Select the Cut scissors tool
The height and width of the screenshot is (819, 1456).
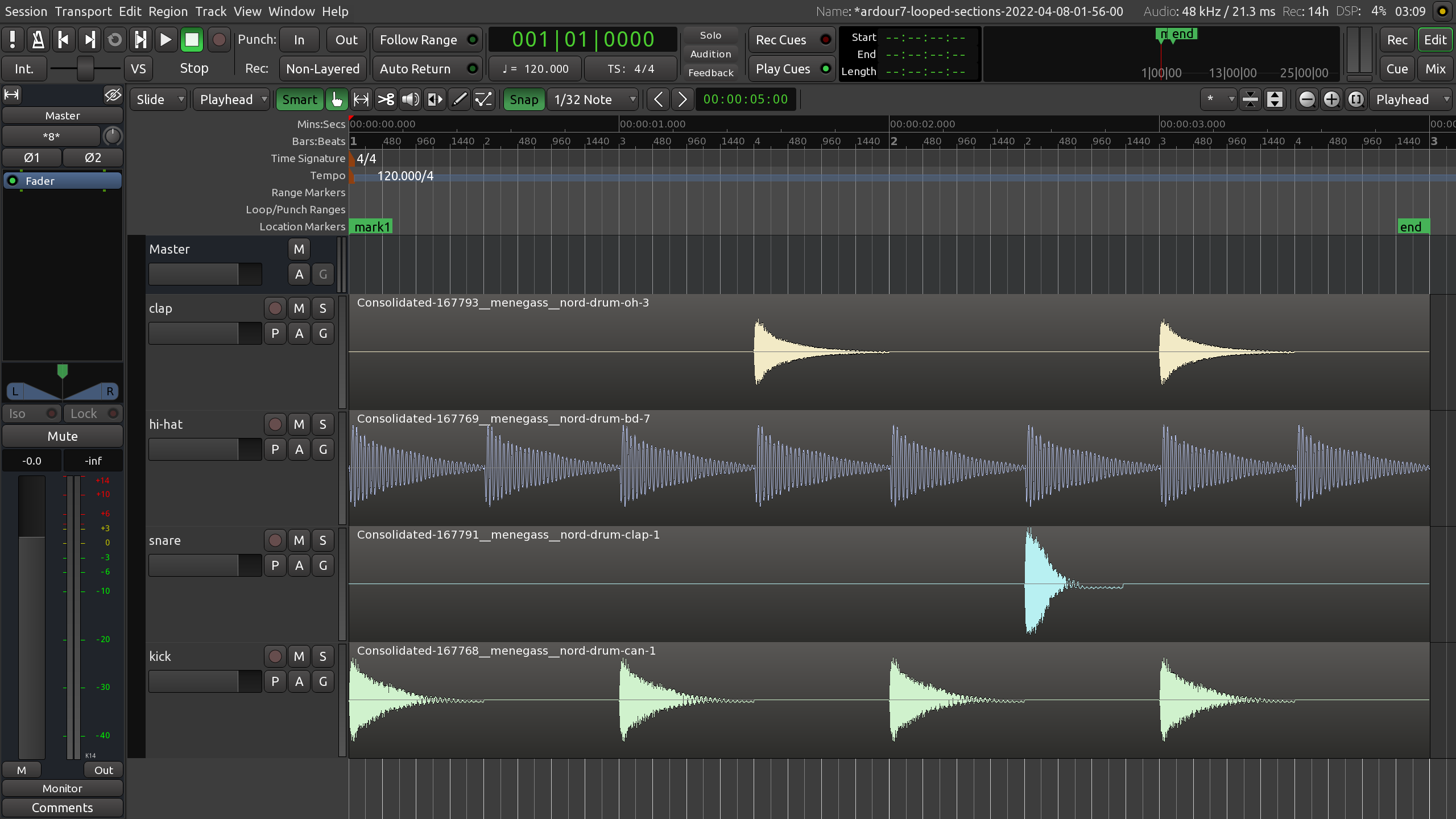pos(386,100)
